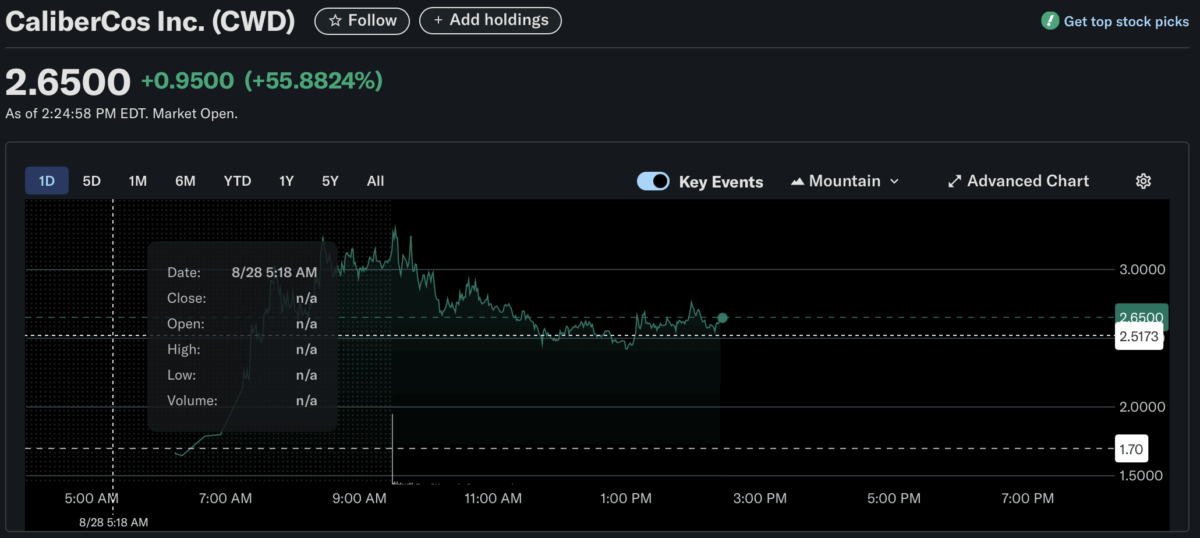Click the opening volume bar at 9:30 AM
The height and width of the screenshot is (538, 1200).
click(393, 448)
